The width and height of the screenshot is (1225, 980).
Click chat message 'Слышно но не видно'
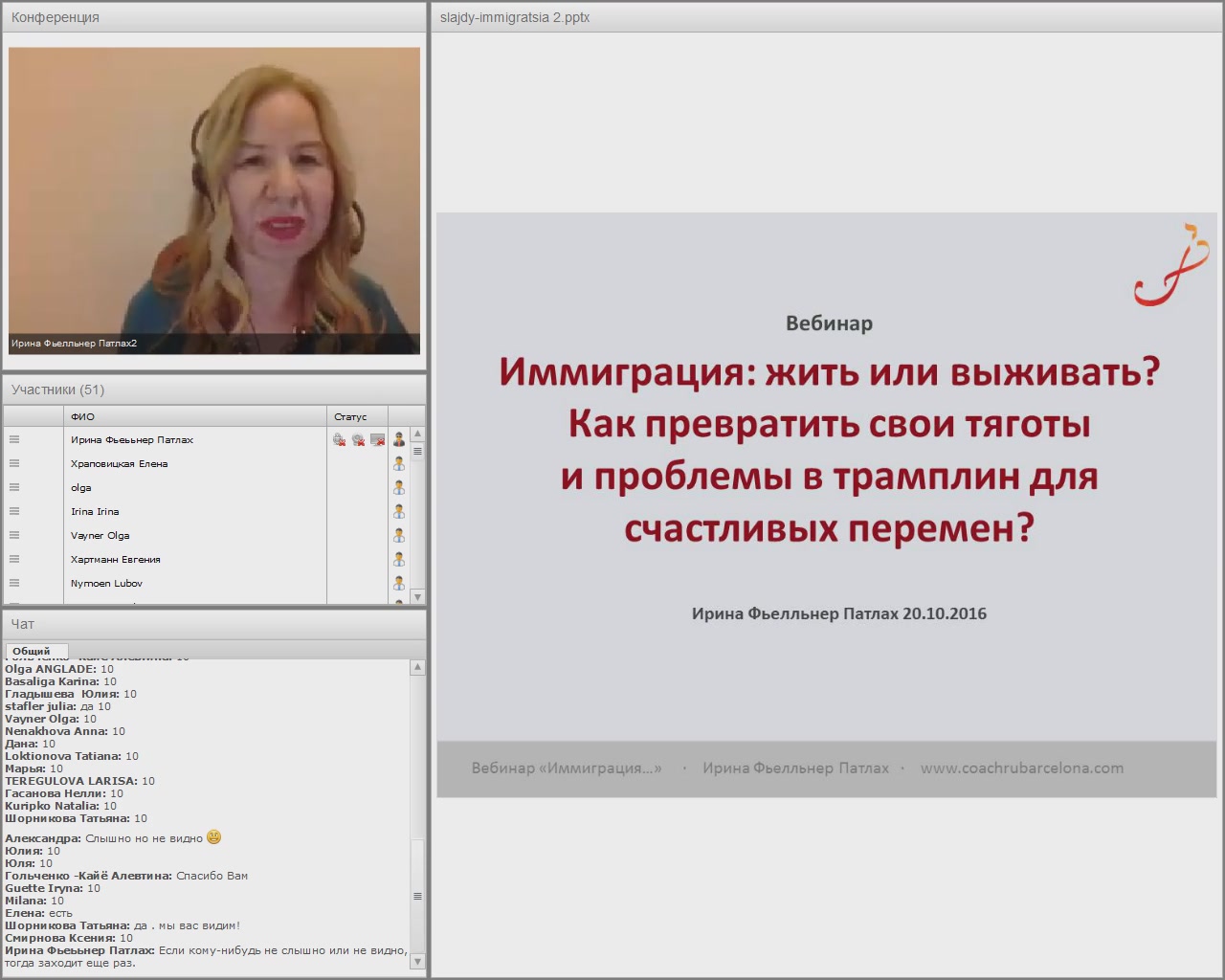(144, 838)
